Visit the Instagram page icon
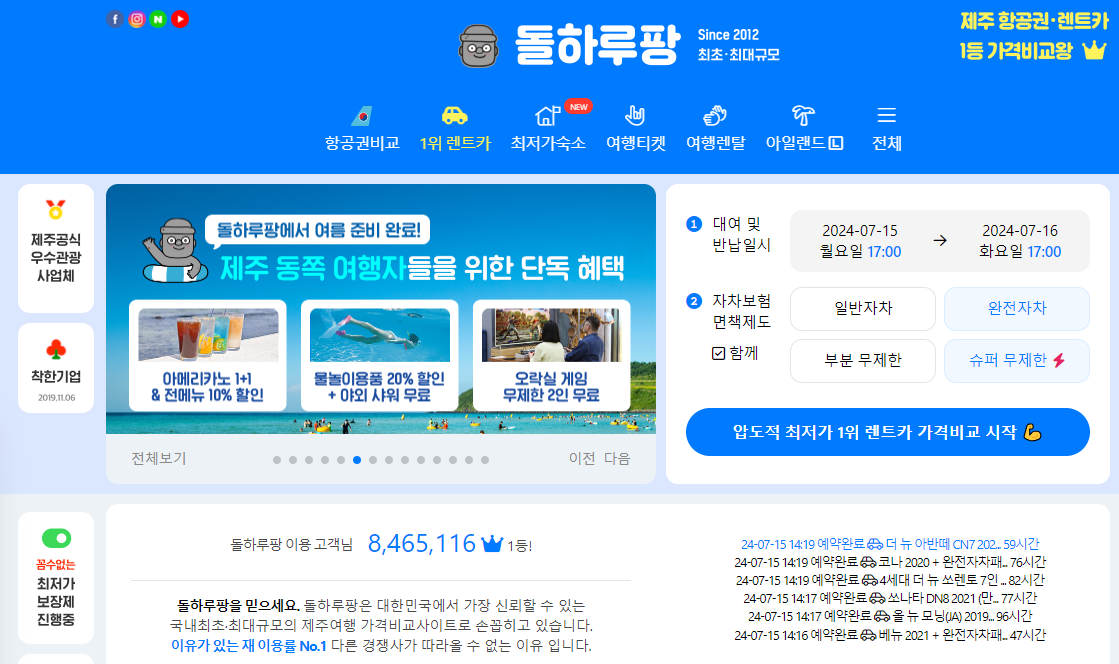Screen dimensions: 1119x664 point(136,18)
